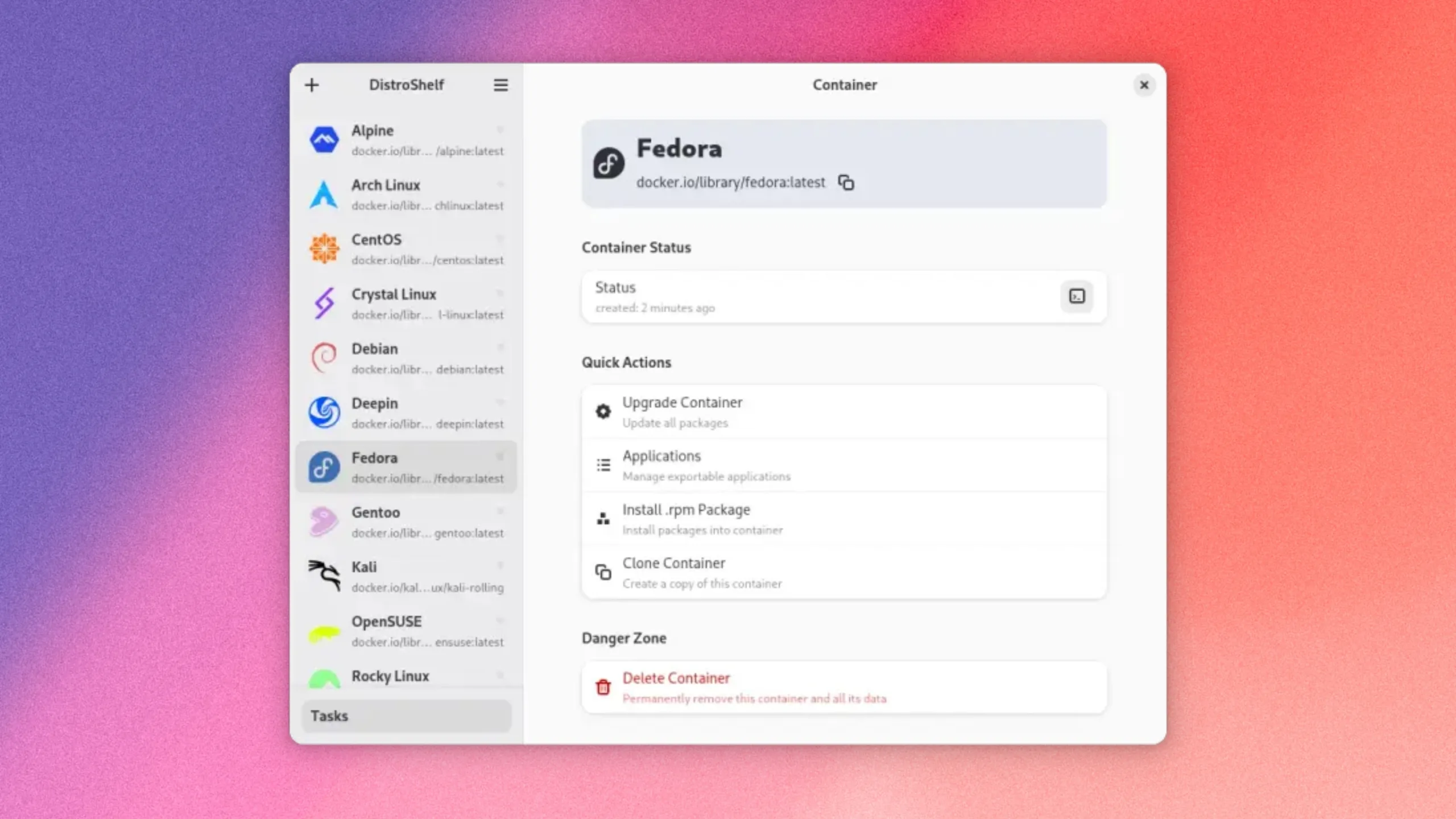Choose the Kali container
The width and height of the screenshot is (1456, 819).
pos(406,576)
